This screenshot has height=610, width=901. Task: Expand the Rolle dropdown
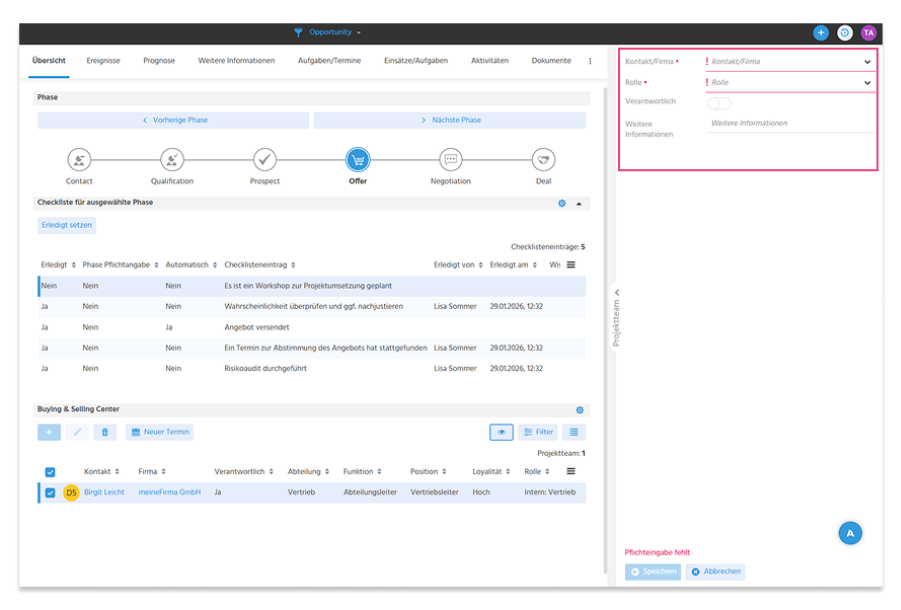click(x=790, y=83)
